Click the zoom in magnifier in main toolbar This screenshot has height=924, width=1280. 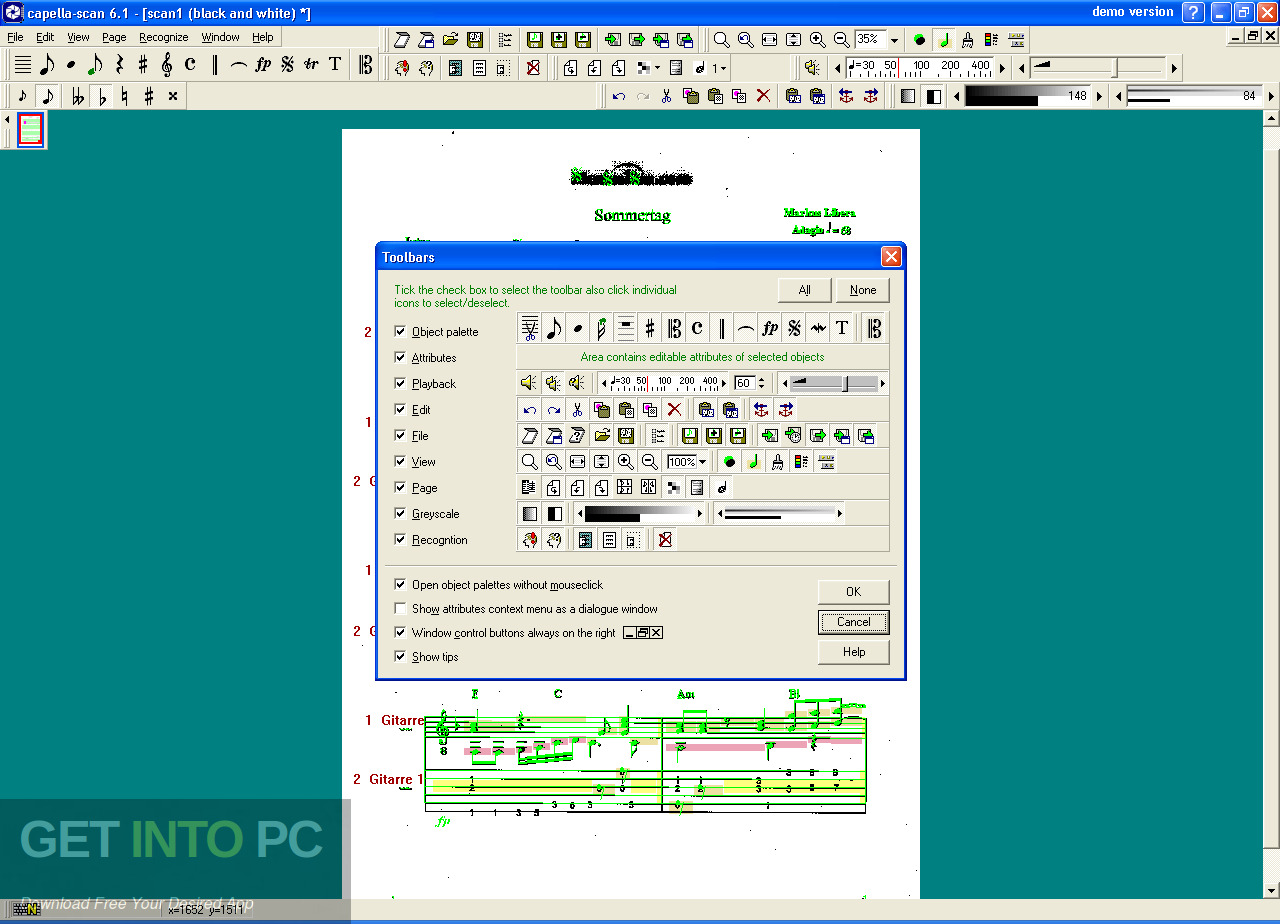pos(817,40)
